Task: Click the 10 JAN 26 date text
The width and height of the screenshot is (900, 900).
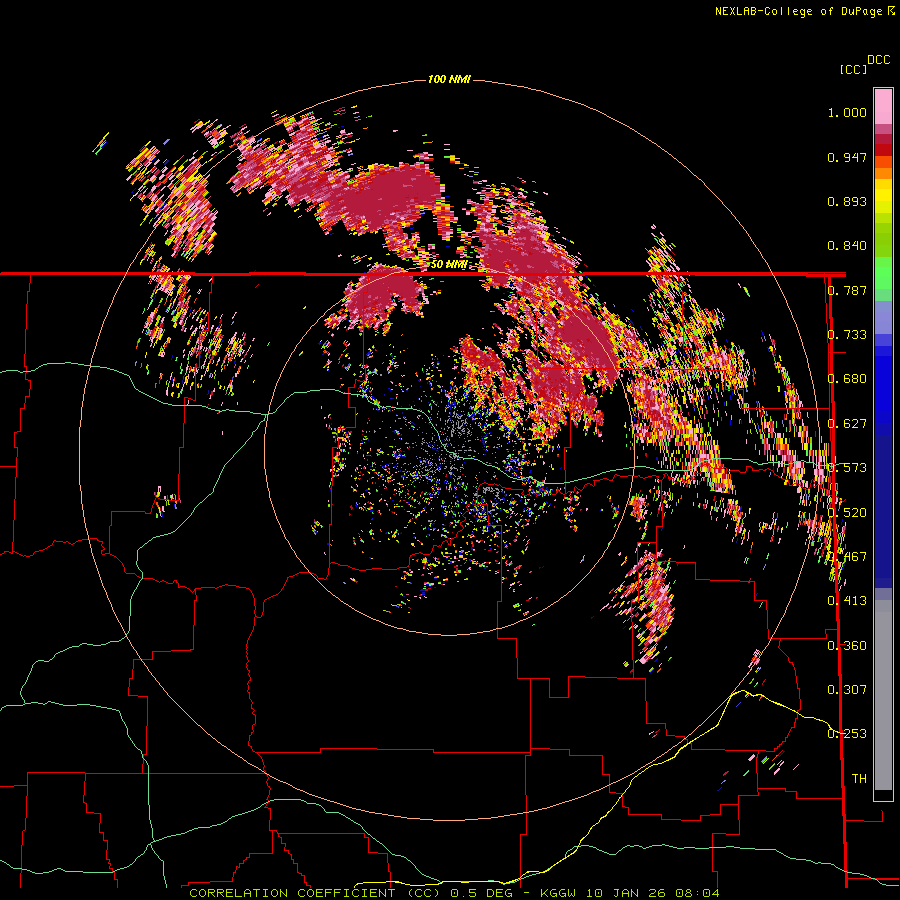Action: [x=626, y=893]
